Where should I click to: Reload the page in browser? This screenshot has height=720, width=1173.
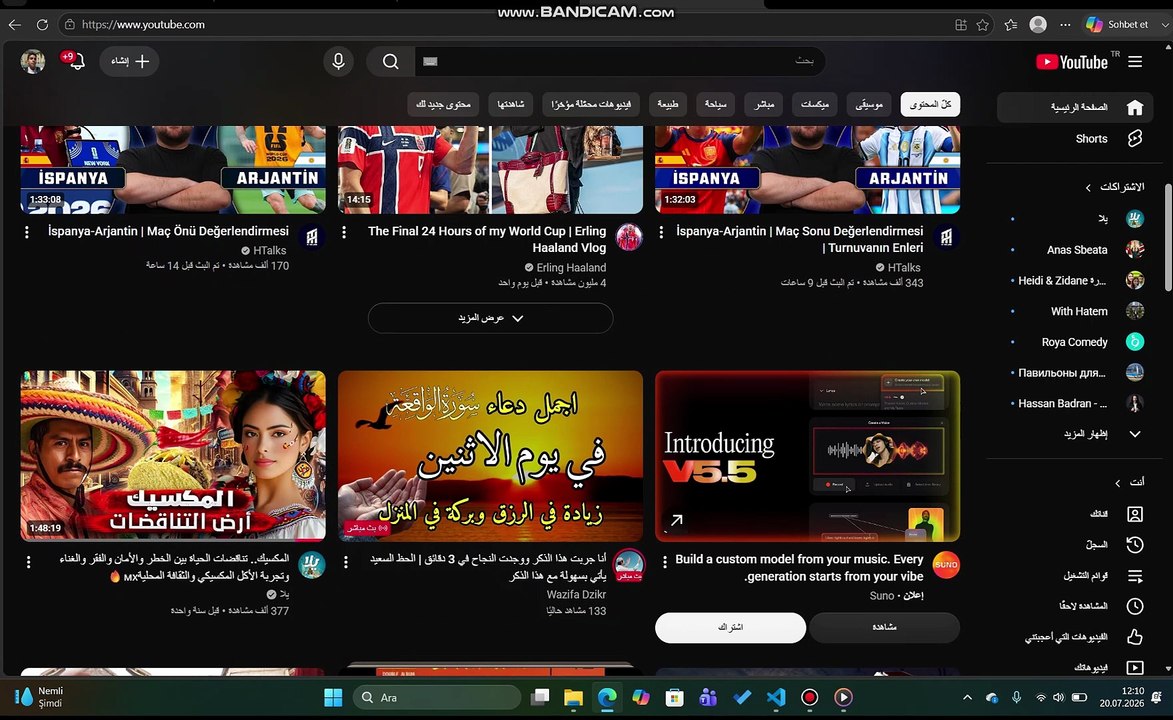43,25
